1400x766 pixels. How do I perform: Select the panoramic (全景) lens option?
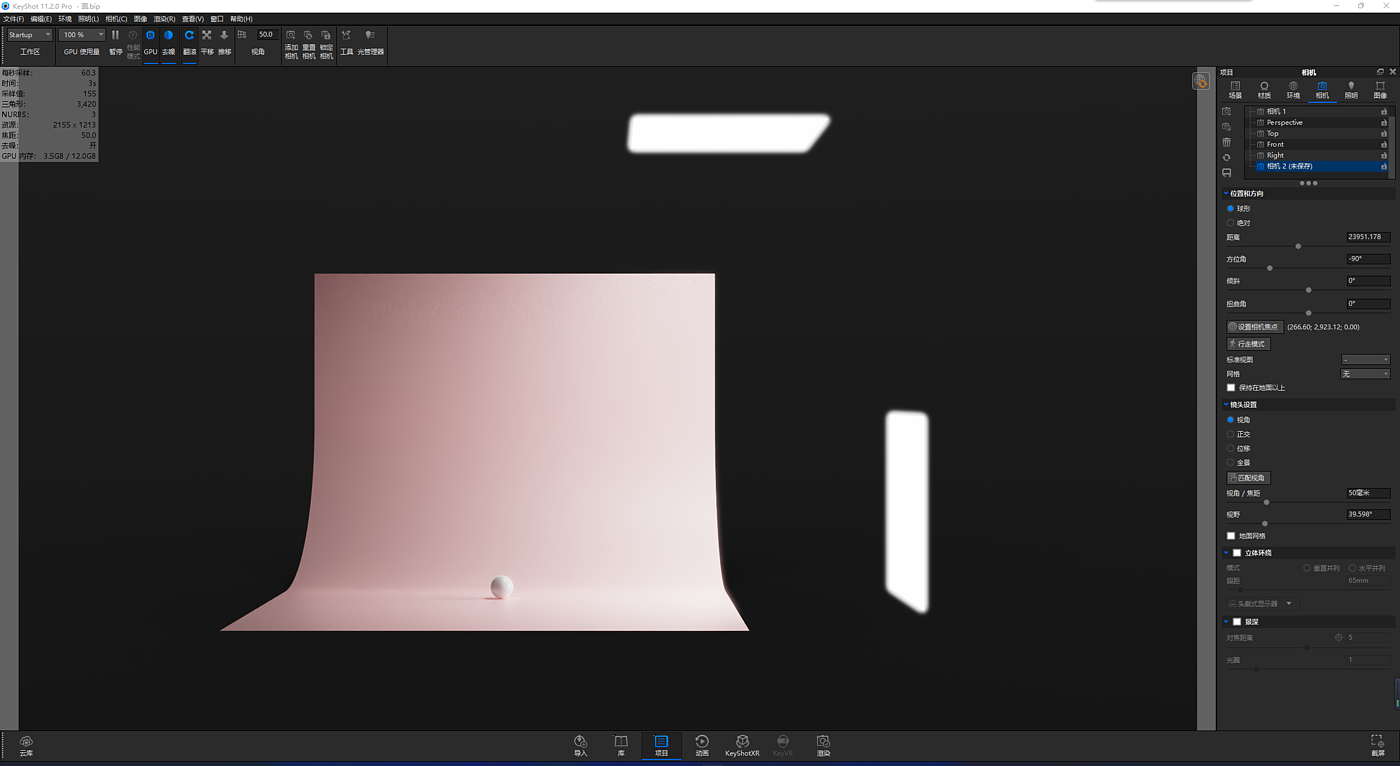click(1230, 462)
